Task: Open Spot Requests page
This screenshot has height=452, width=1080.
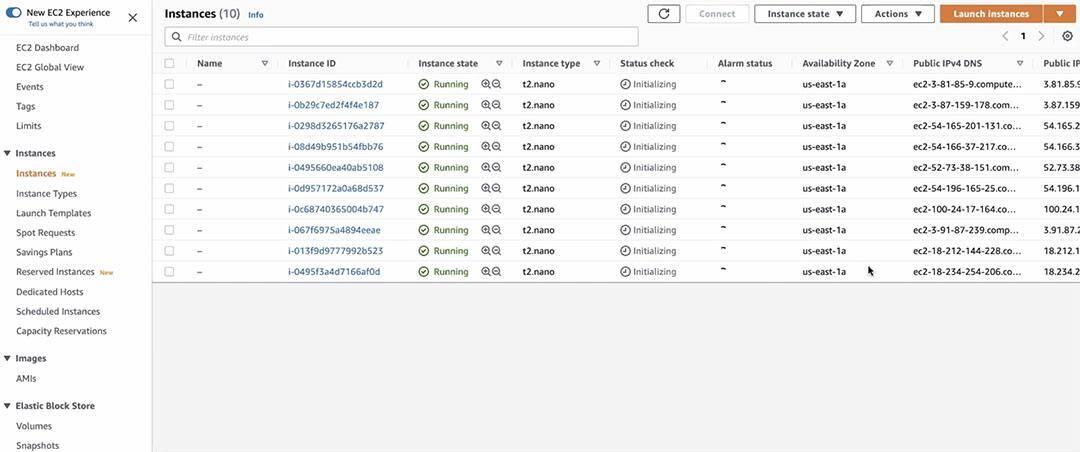Action: [x=45, y=233]
